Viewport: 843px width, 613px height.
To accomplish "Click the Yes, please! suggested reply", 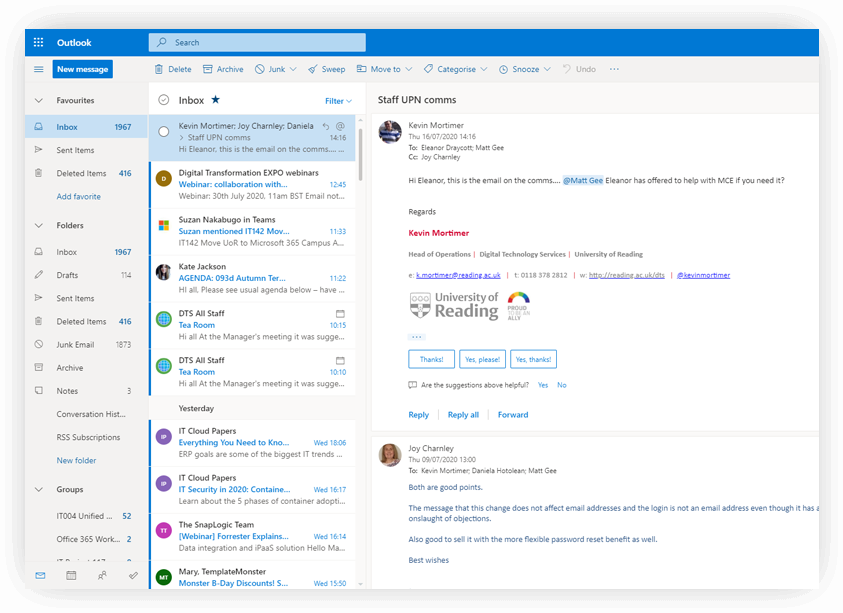I will pos(482,359).
